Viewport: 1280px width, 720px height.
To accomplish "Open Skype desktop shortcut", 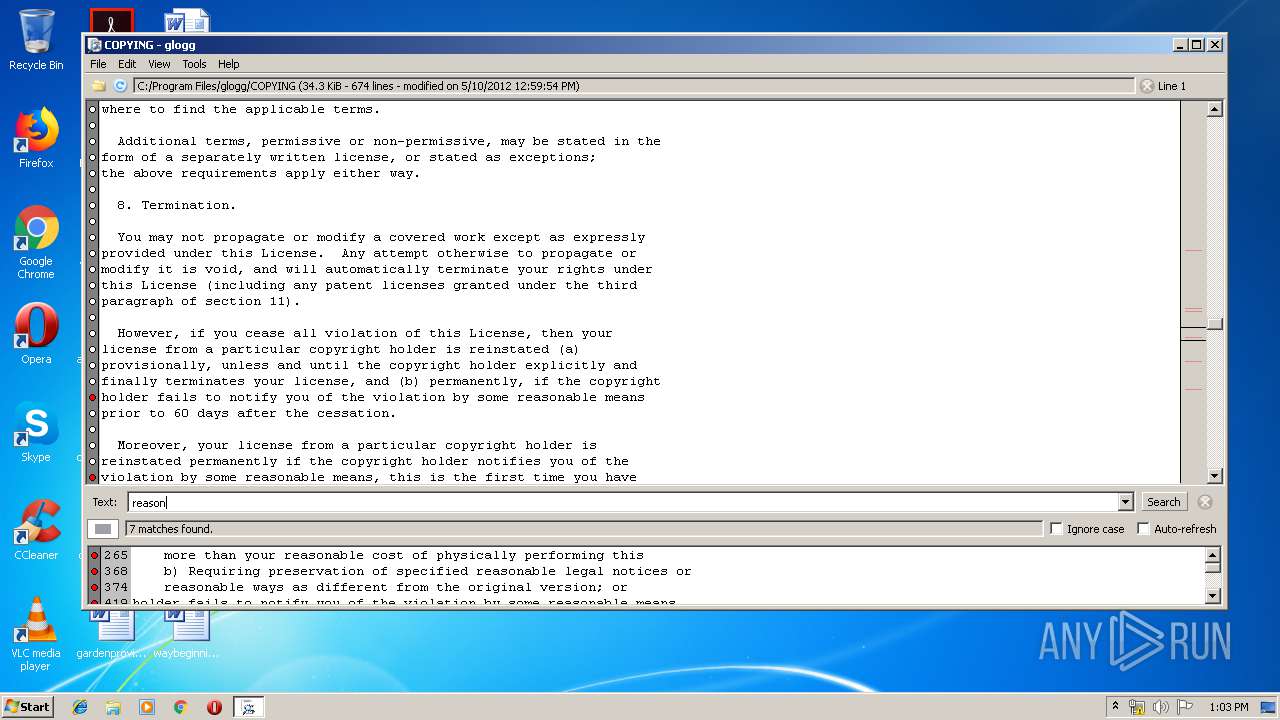I will point(36,432).
